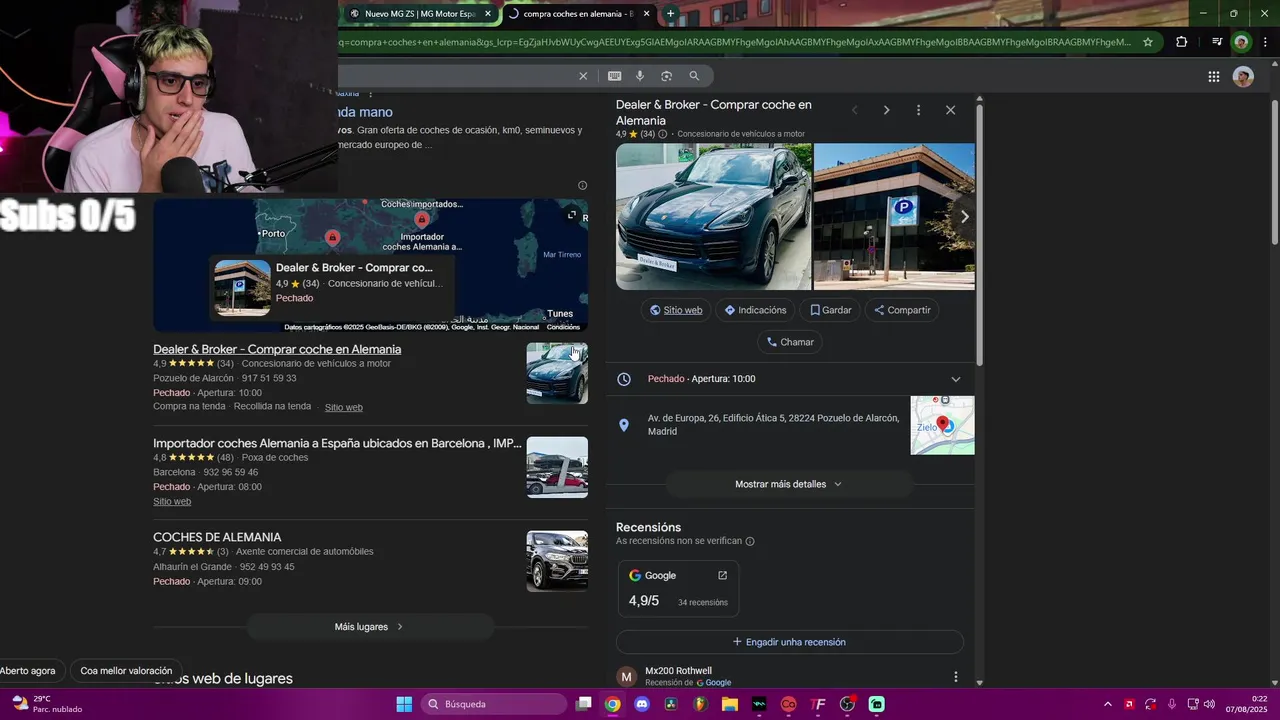1280x720 pixels.
Task: Click the place panel scrollbar
Action: (979, 233)
